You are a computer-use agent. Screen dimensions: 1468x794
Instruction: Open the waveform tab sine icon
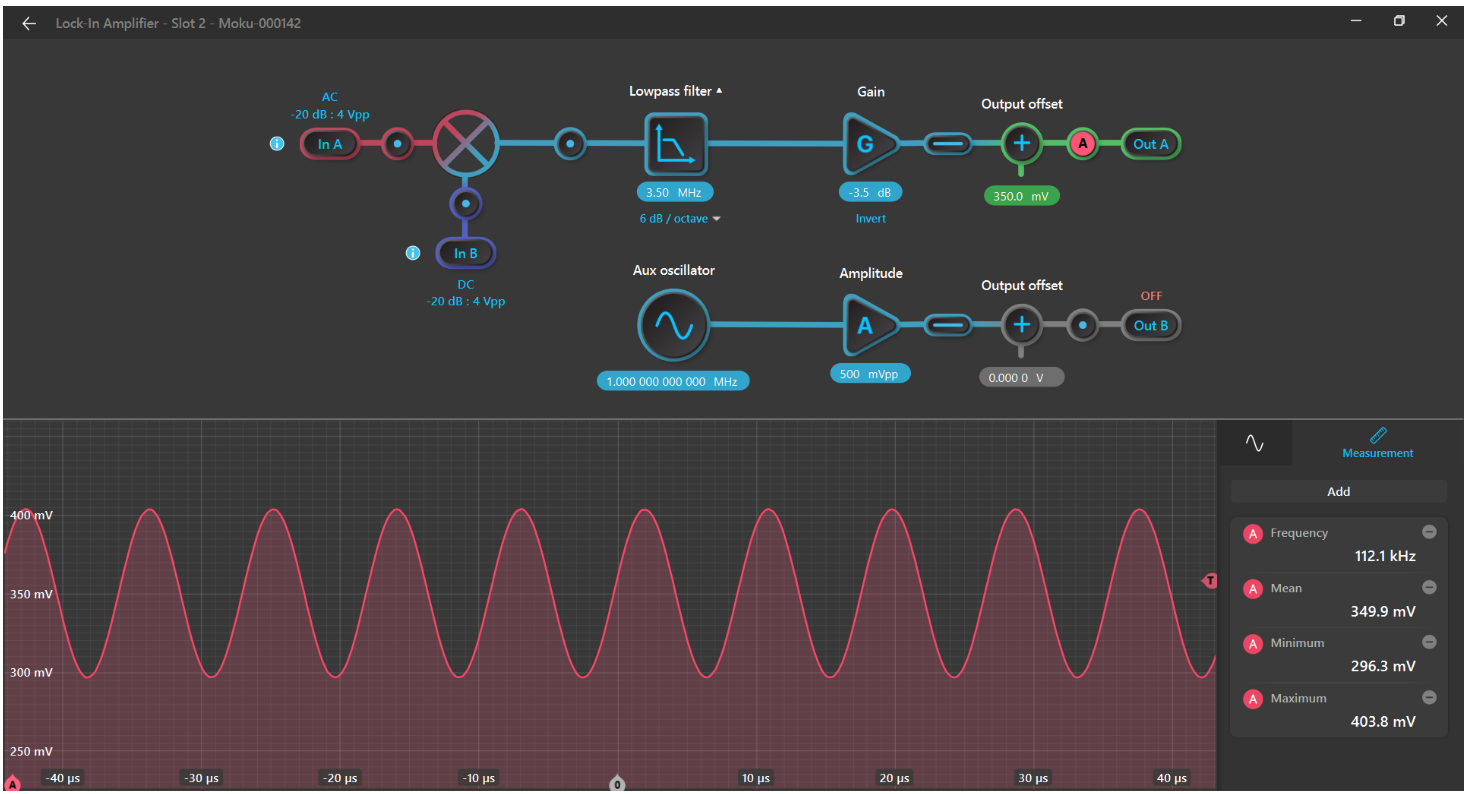pos(1255,442)
